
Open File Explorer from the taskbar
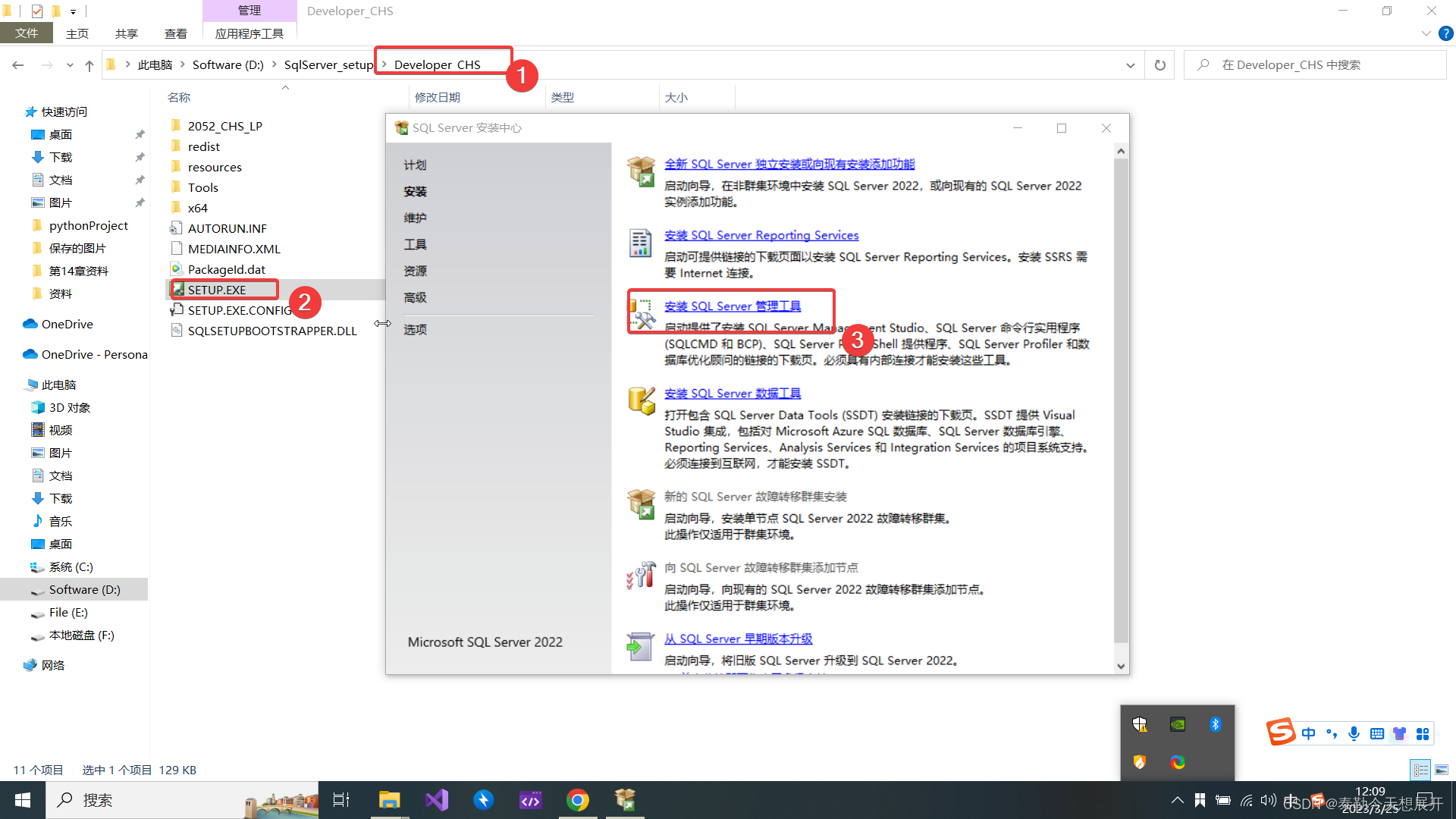[389, 800]
